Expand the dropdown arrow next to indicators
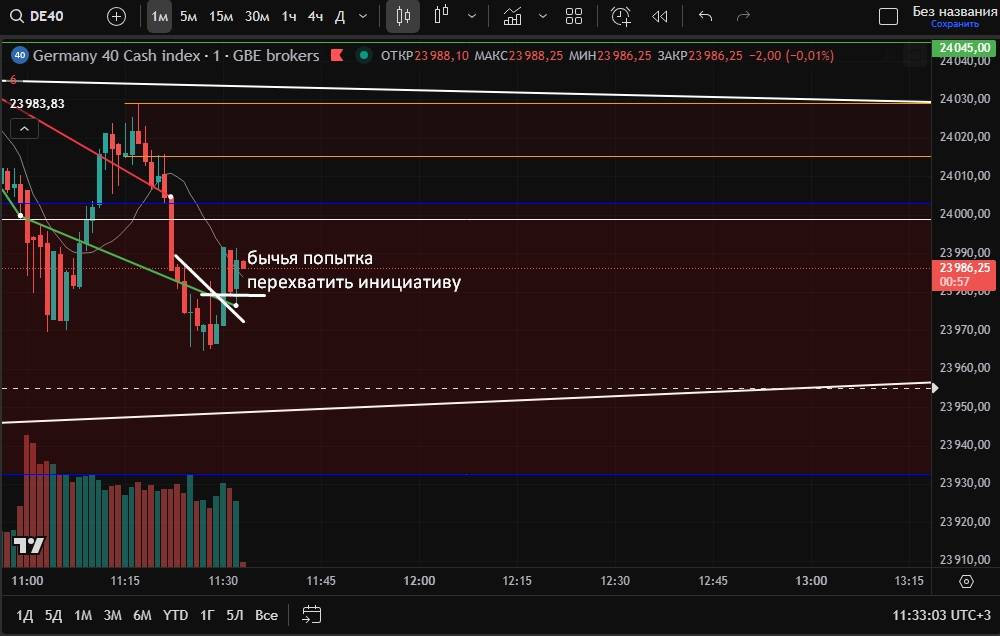This screenshot has width=1000, height=636. pyautogui.click(x=543, y=16)
